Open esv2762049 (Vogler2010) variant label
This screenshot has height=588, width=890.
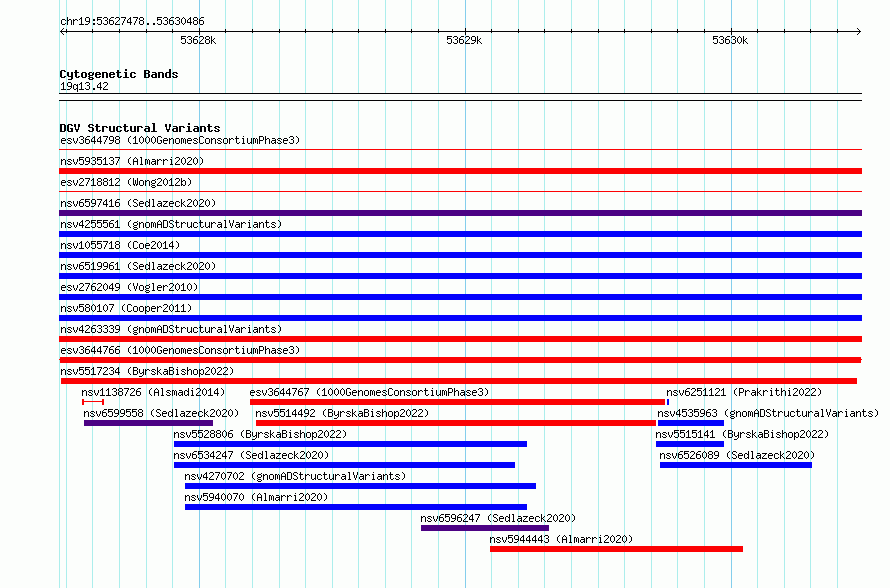(x=129, y=287)
